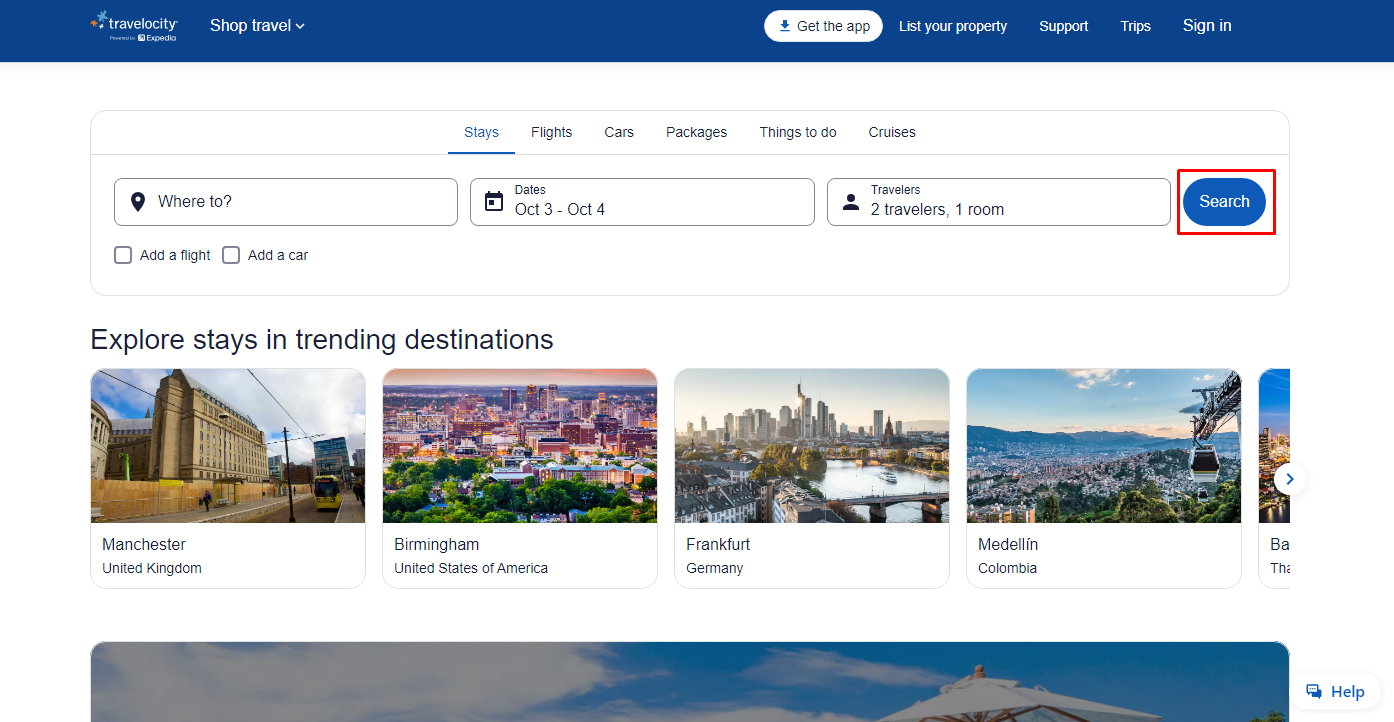The height and width of the screenshot is (722, 1394).
Task: Switch to the Cruises tab
Action: click(892, 132)
